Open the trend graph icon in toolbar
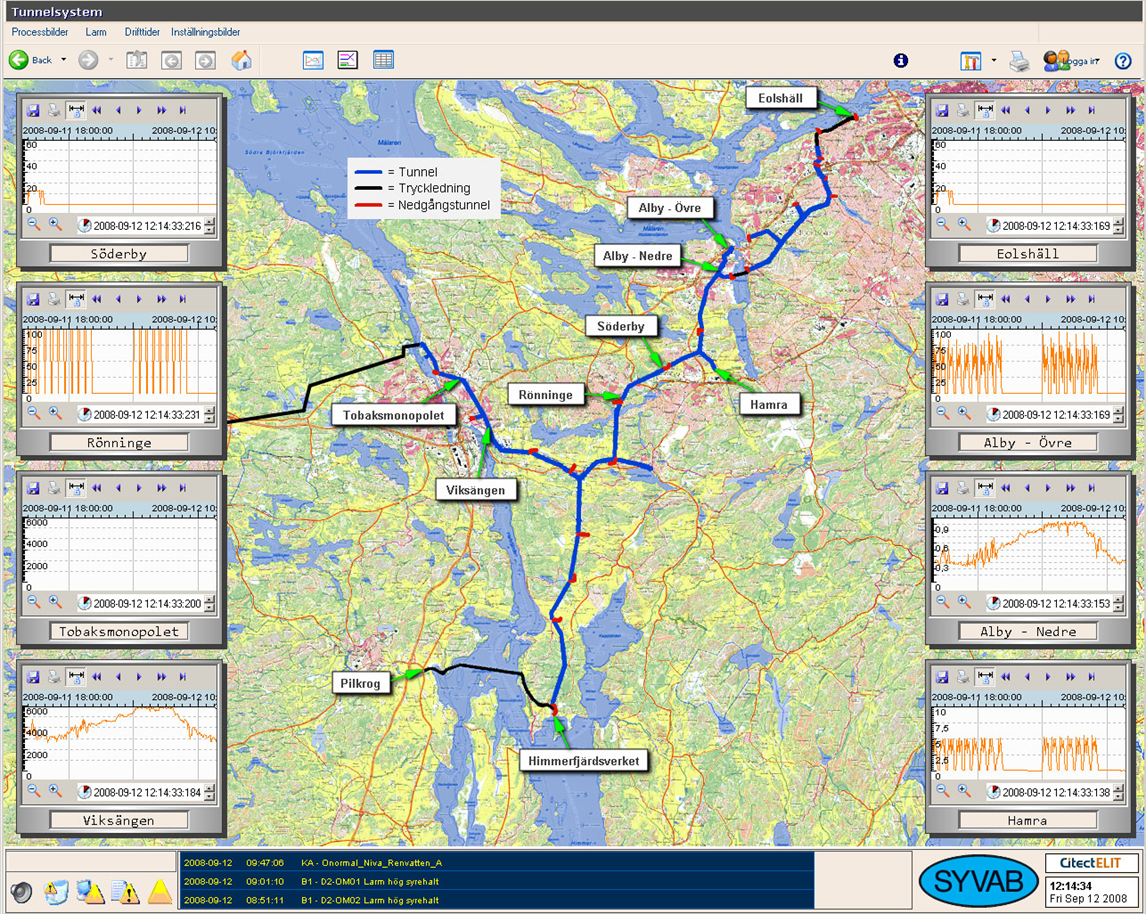This screenshot has width=1146, height=914. tap(313, 60)
